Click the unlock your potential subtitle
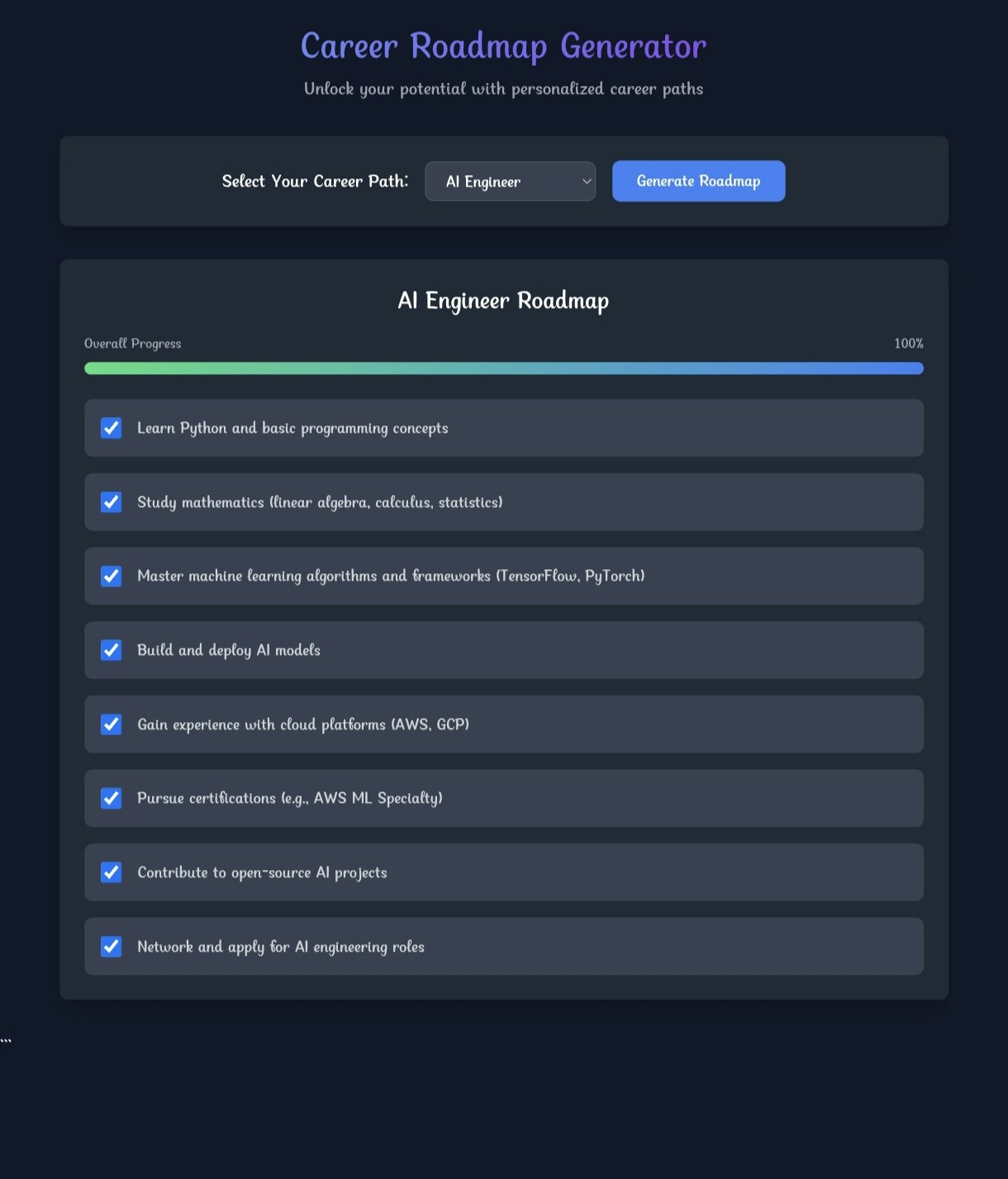This screenshot has width=1008, height=1179. pos(504,88)
